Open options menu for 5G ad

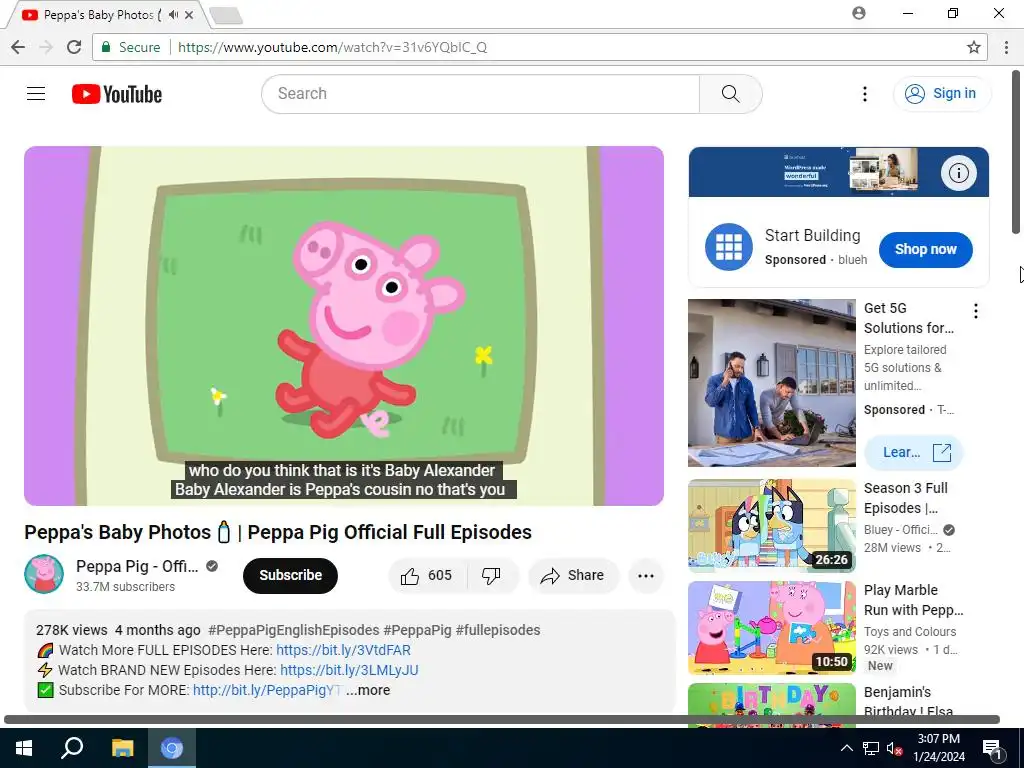(x=976, y=311)
